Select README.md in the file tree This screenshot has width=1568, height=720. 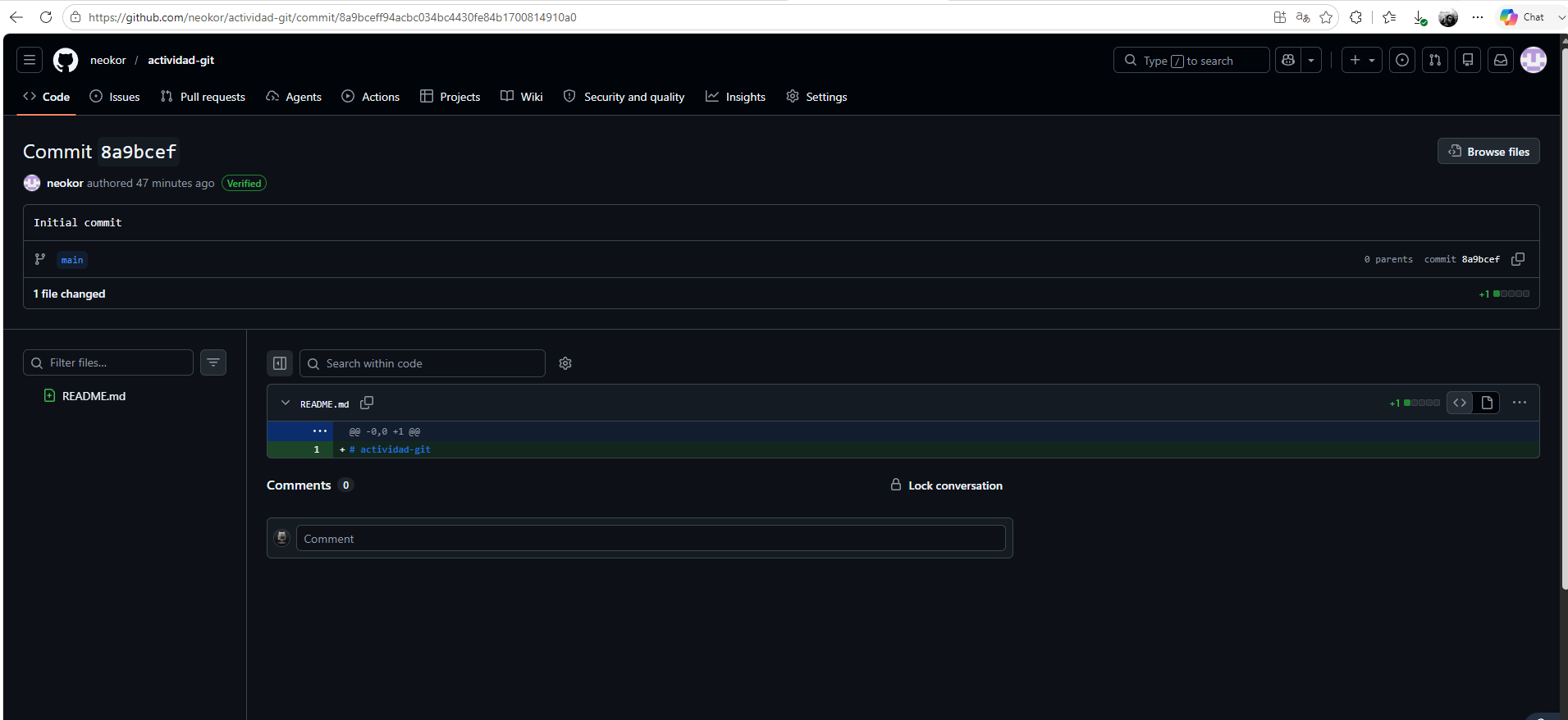point(94,396)
